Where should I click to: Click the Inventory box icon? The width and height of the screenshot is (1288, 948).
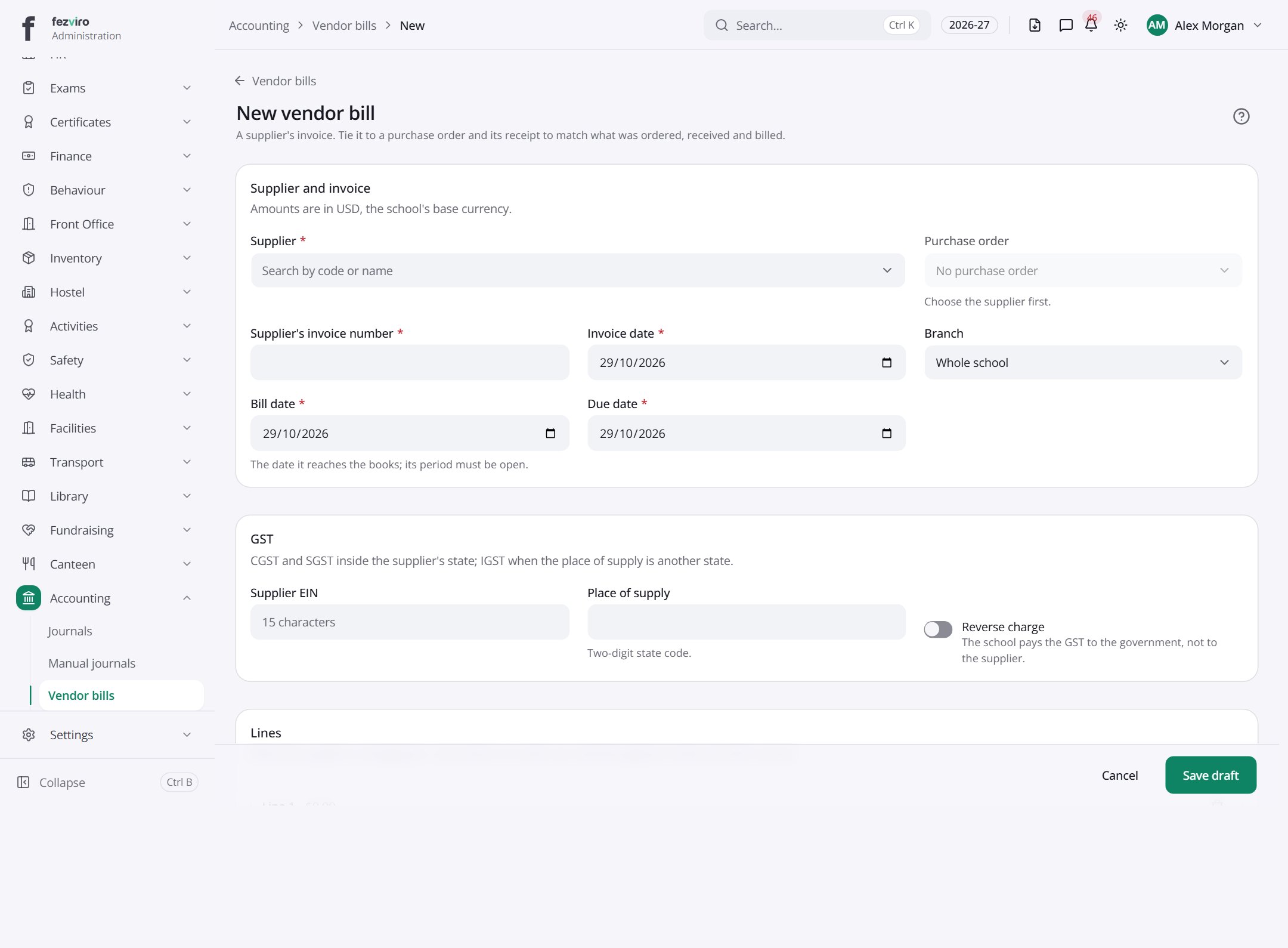29,258
